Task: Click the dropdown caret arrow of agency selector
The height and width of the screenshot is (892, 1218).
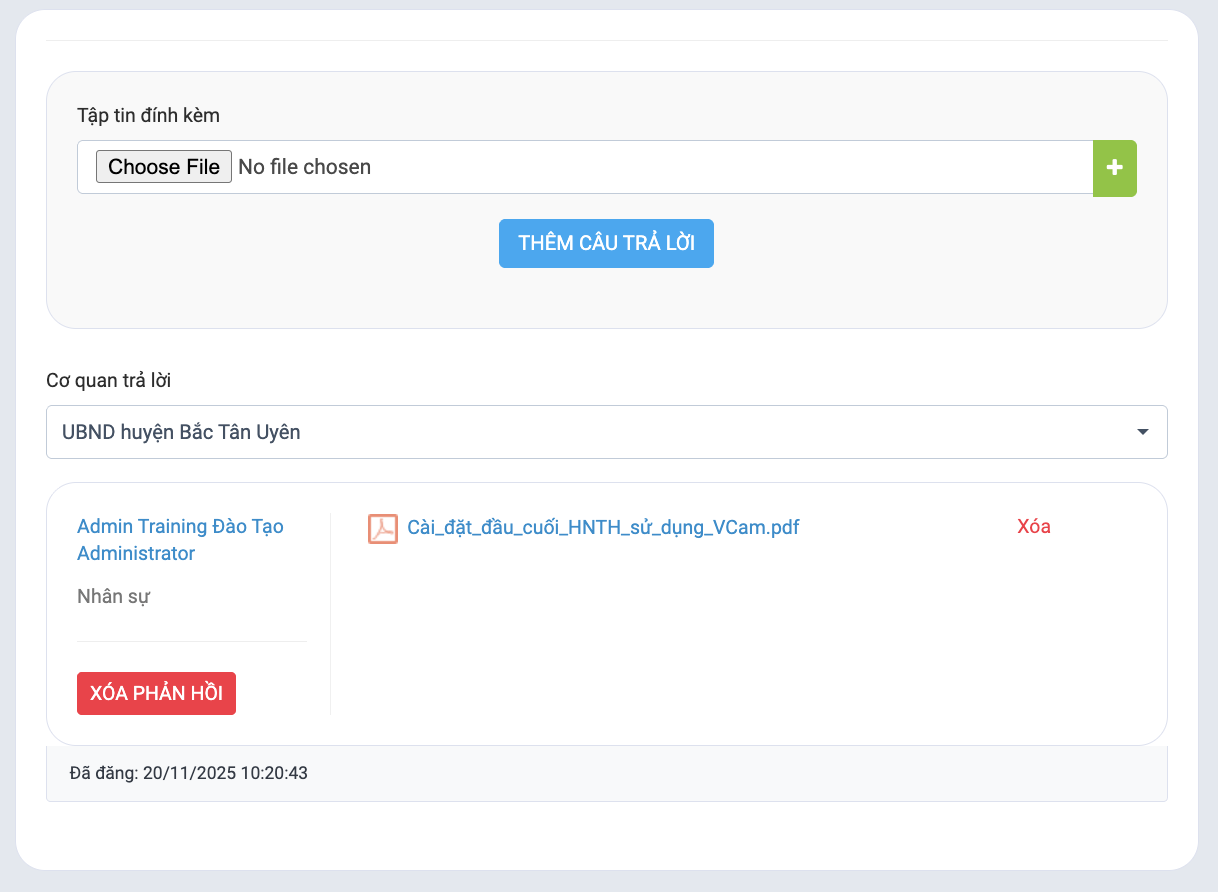Action: coord(1142,432)
